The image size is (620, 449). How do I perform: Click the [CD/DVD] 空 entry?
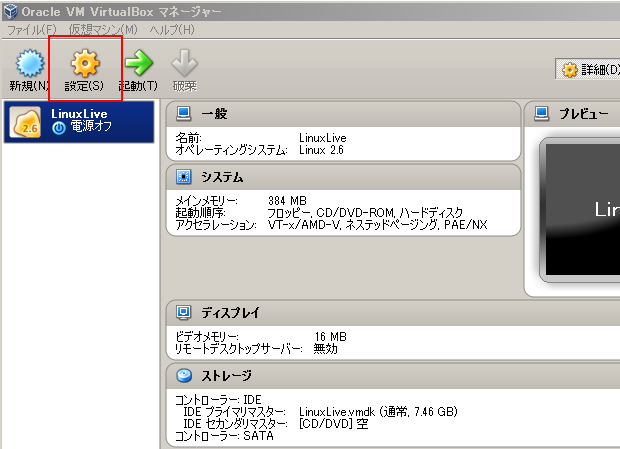(333, 424)
